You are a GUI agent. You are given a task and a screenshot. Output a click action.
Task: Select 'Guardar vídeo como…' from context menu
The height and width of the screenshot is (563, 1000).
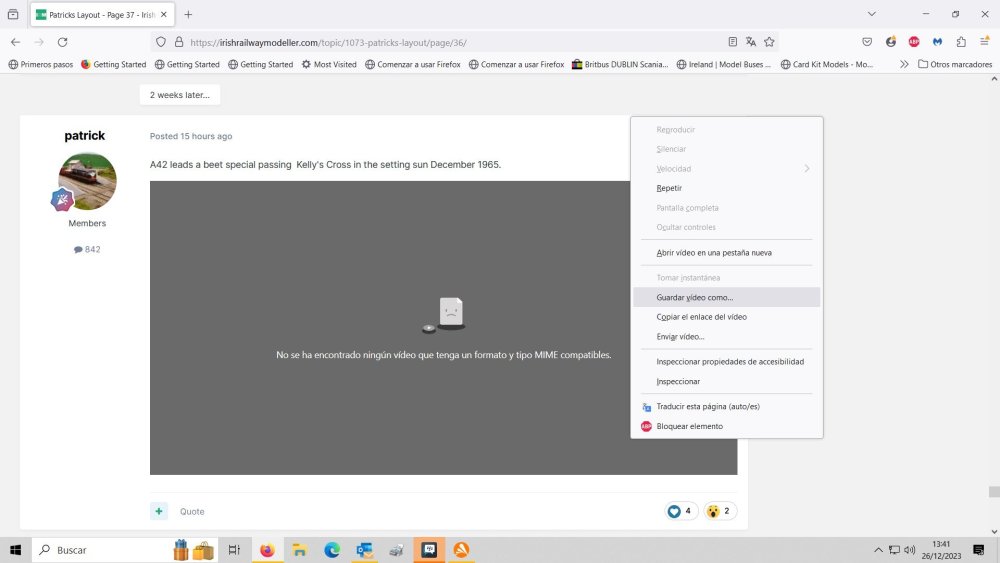[x=694, y=297]
